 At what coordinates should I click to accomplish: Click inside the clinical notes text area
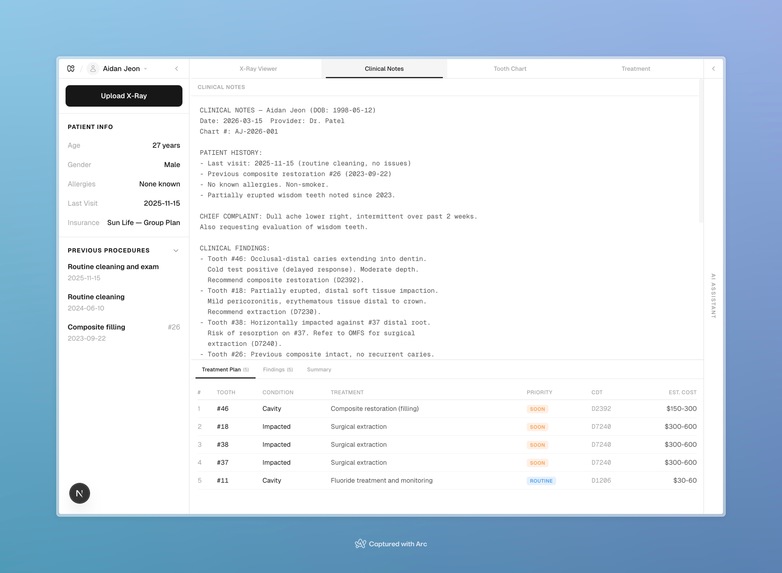point(446,227)
